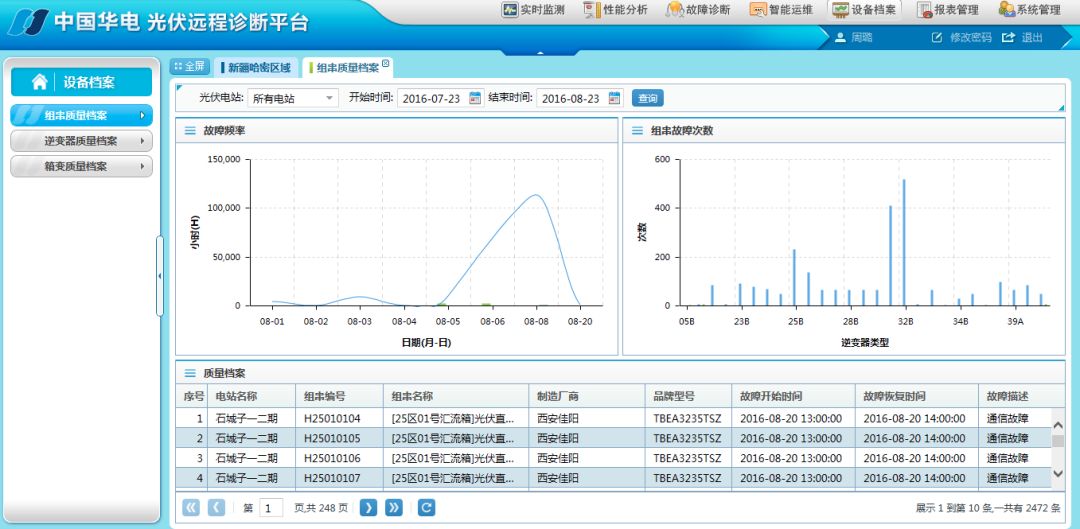The image size is (1080, 529).
Task: Select 箱变质量档案 in the sidebar
Action: (81, 166)
